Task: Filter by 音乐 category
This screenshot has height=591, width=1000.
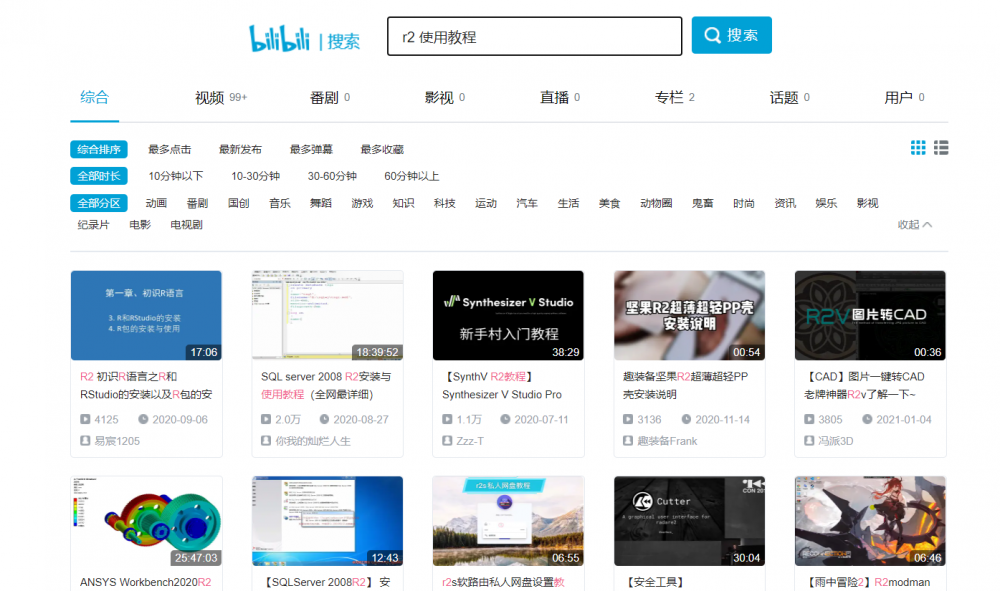Action: (279, 203)
